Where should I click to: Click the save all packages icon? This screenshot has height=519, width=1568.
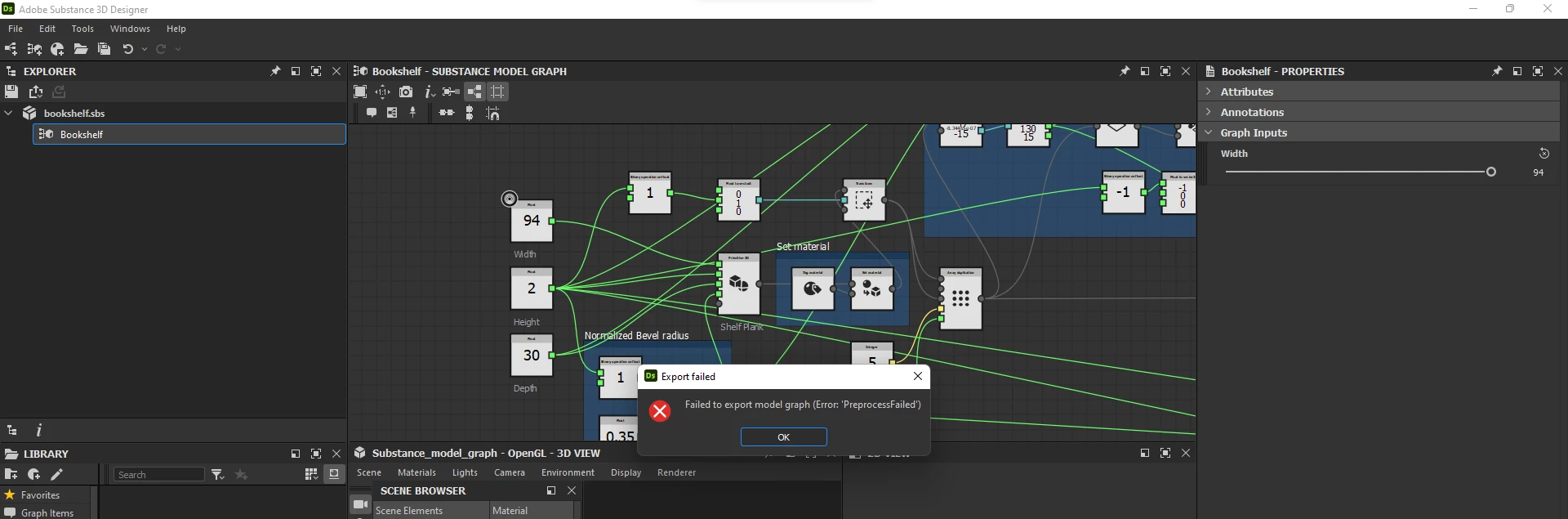[104, 49]
